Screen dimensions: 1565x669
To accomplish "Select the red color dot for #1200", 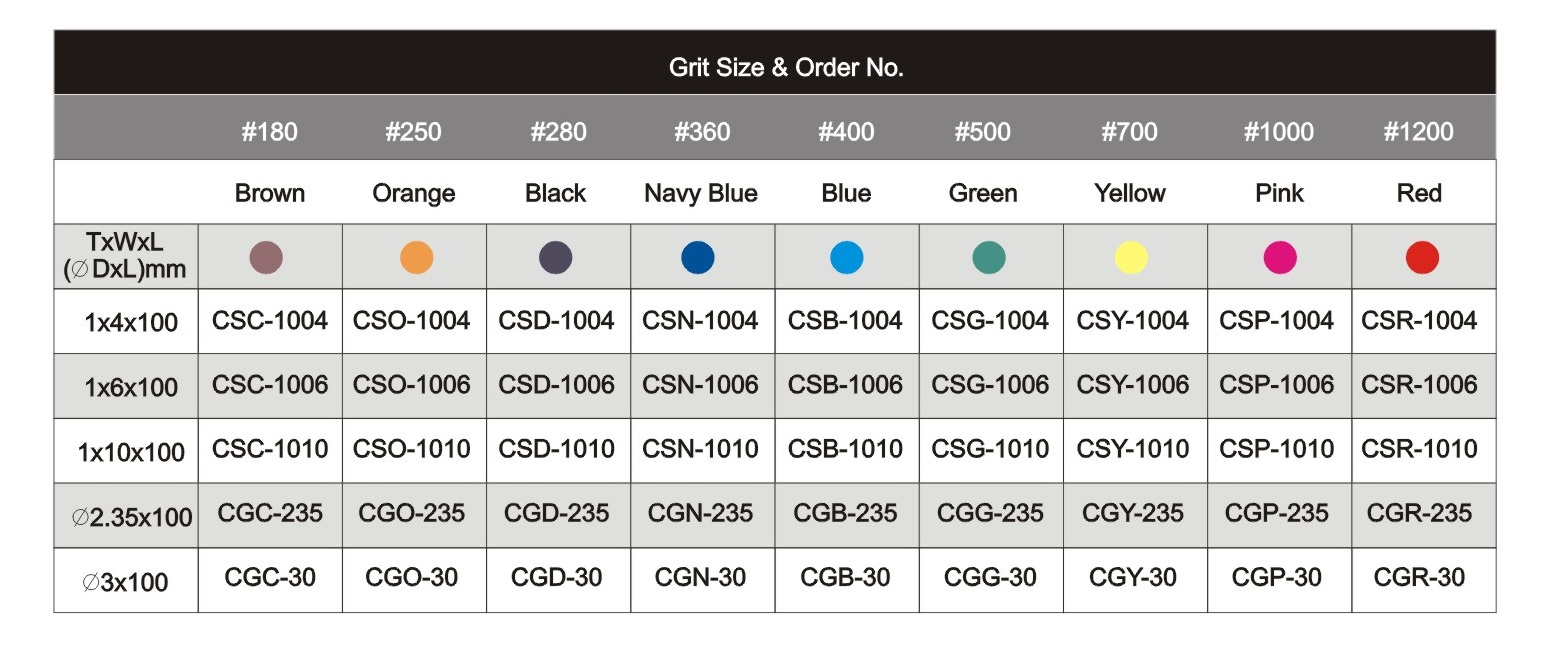I will pyautogui.click(x=1422, y=258).
